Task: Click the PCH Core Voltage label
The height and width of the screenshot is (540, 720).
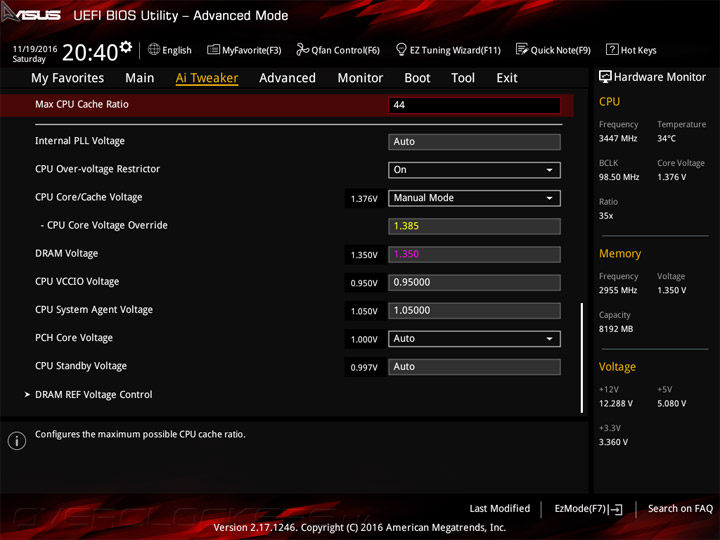Action: click(x=73, y=338)
